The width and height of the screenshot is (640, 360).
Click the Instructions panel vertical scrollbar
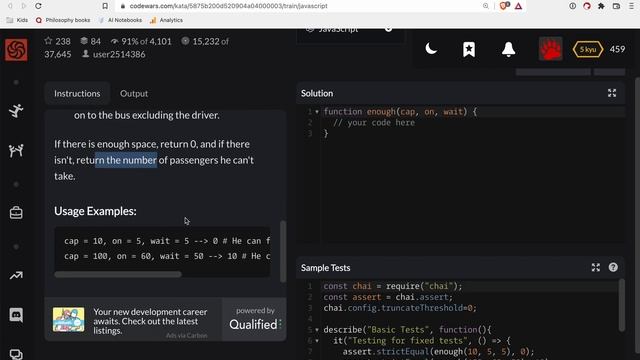tap(283, 251)
